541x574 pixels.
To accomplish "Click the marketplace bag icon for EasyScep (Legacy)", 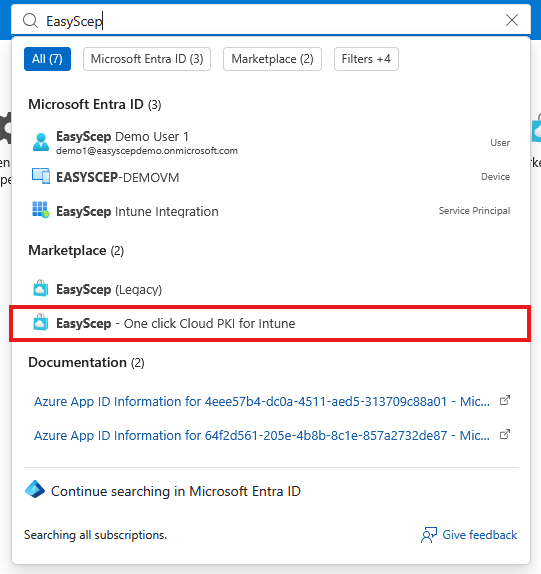I will 41,288.
